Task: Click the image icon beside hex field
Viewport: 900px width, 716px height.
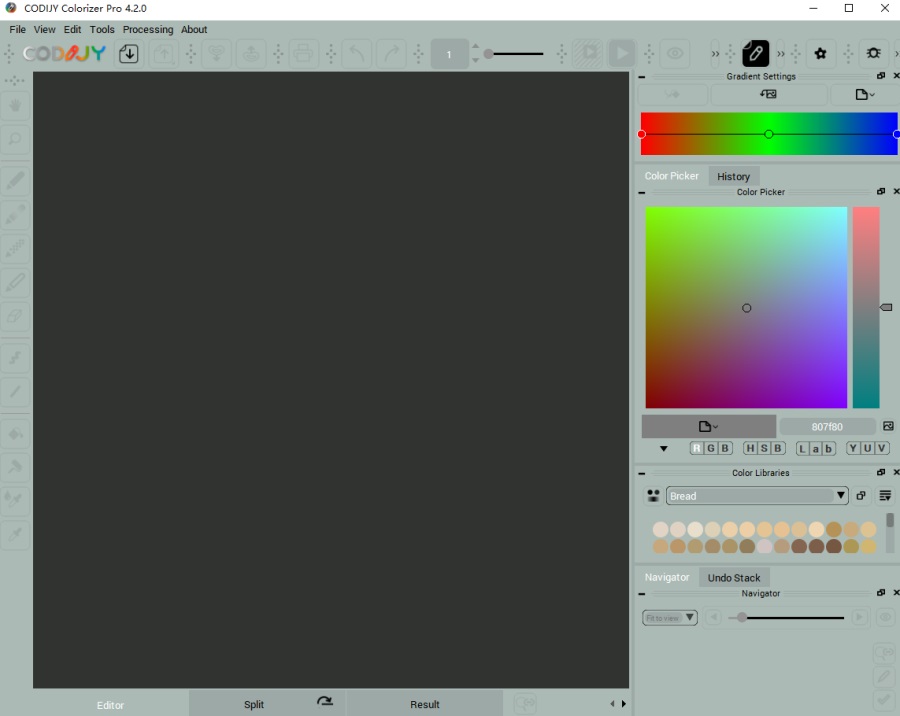Action: (888, 426)
